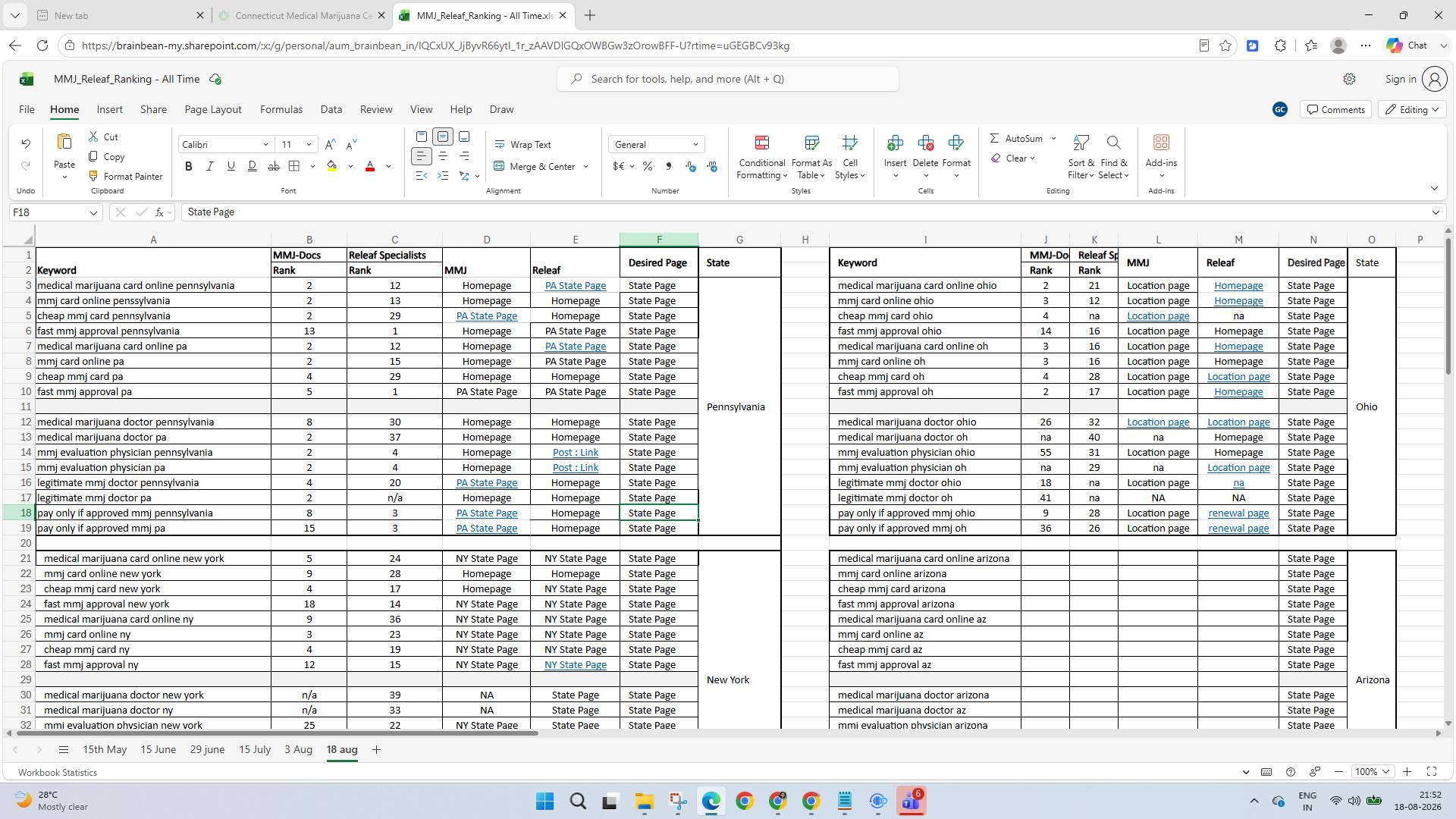
Task: Open the Comments pane button
Action: pyautogui.click(x=1335, y=109)
